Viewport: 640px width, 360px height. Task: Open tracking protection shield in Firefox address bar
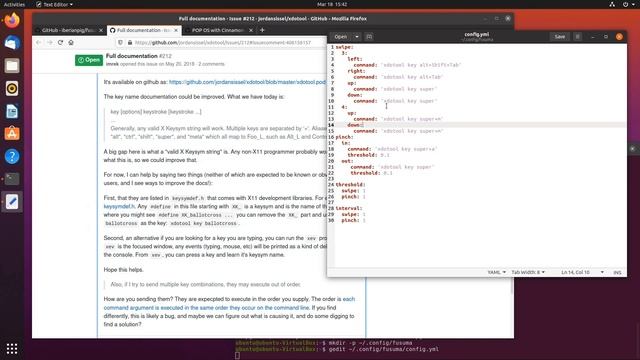pos(120,42)
